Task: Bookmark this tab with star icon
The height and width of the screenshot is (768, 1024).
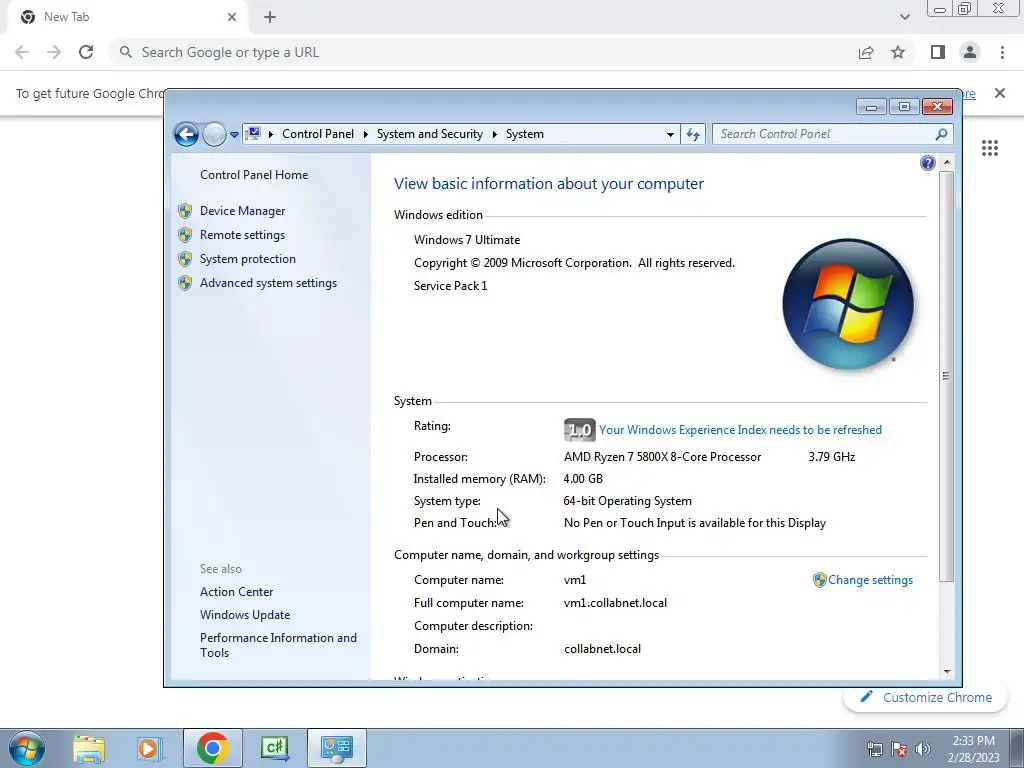Action: [898, 52]
